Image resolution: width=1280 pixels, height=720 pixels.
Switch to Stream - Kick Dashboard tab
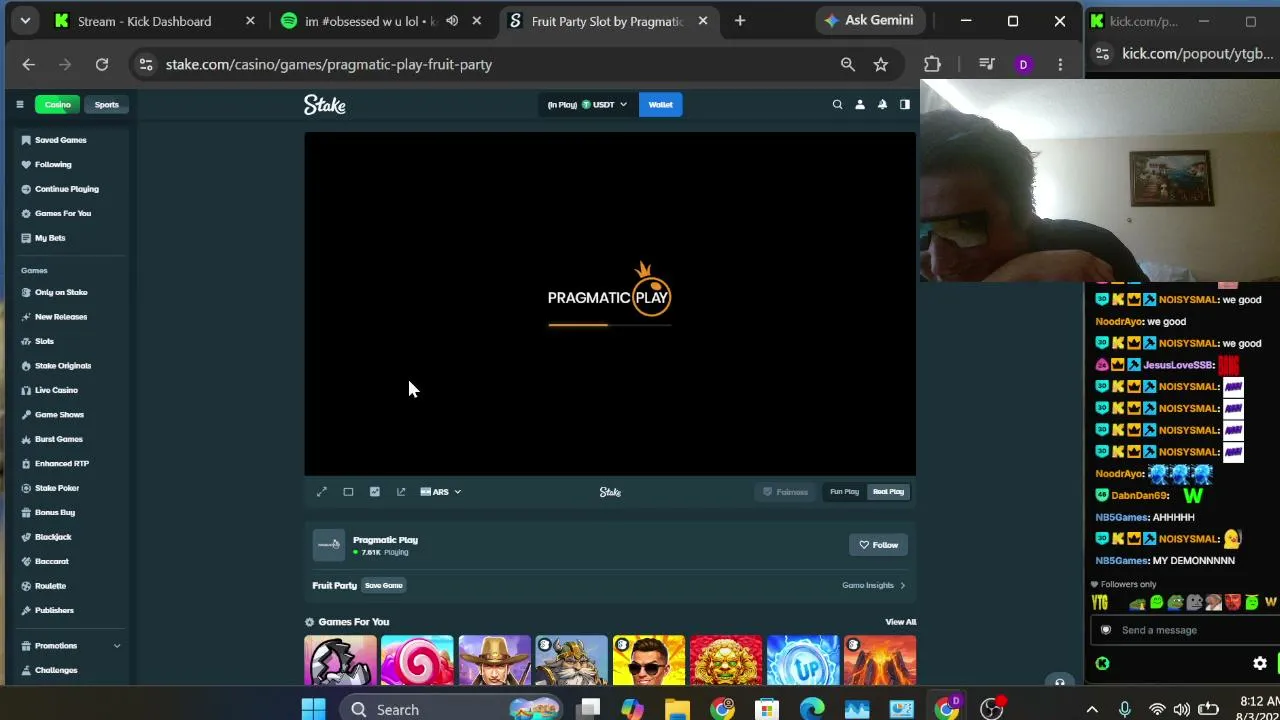click(144, 21)
